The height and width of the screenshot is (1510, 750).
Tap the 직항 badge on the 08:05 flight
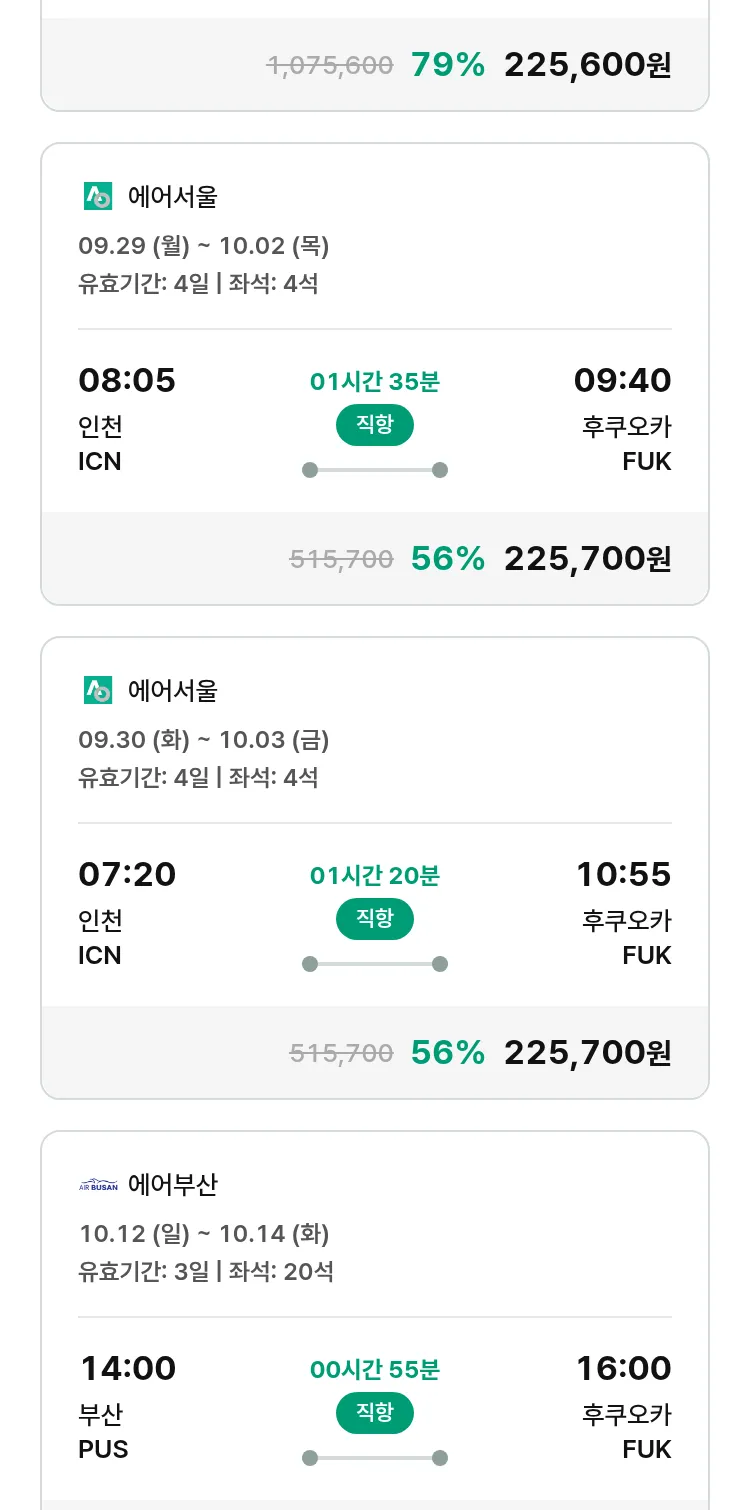tap(374, 425)
